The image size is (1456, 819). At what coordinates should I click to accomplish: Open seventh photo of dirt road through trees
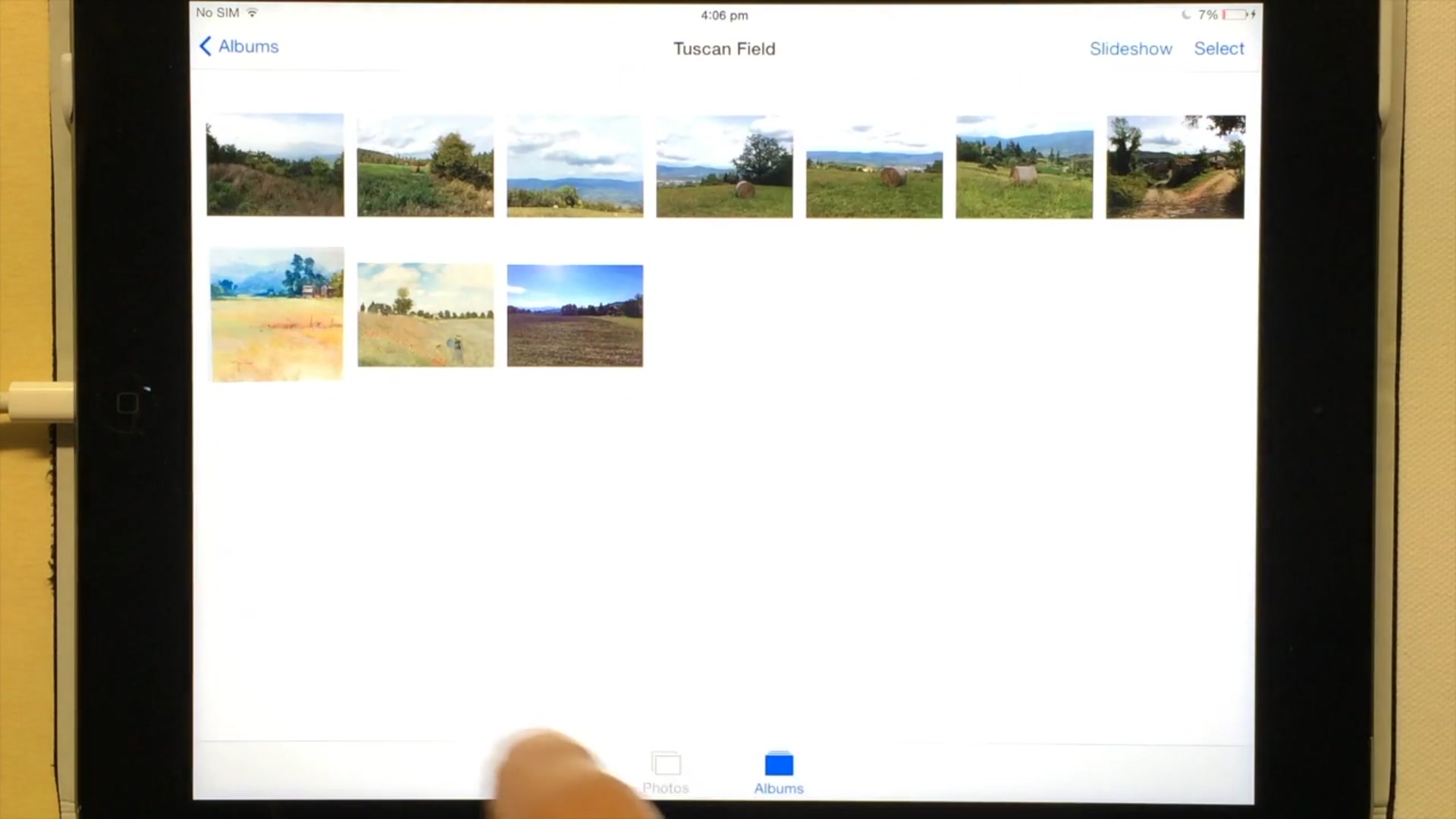point(1175,167)
